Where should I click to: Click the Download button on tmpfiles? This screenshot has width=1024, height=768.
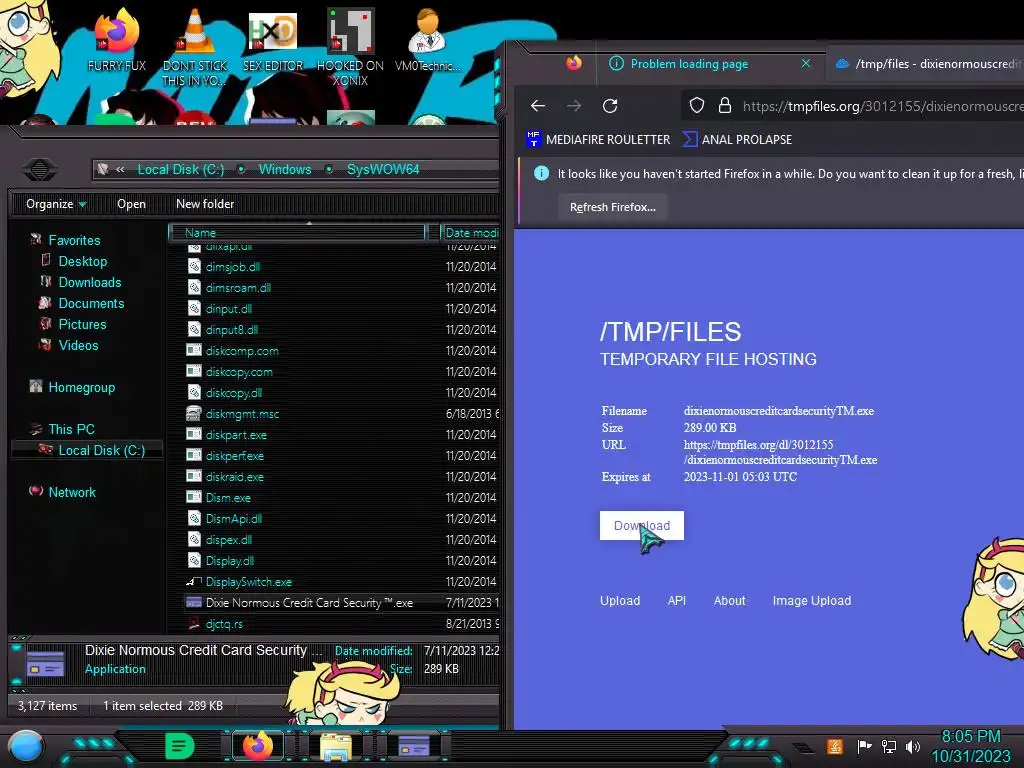click(641, 525)
